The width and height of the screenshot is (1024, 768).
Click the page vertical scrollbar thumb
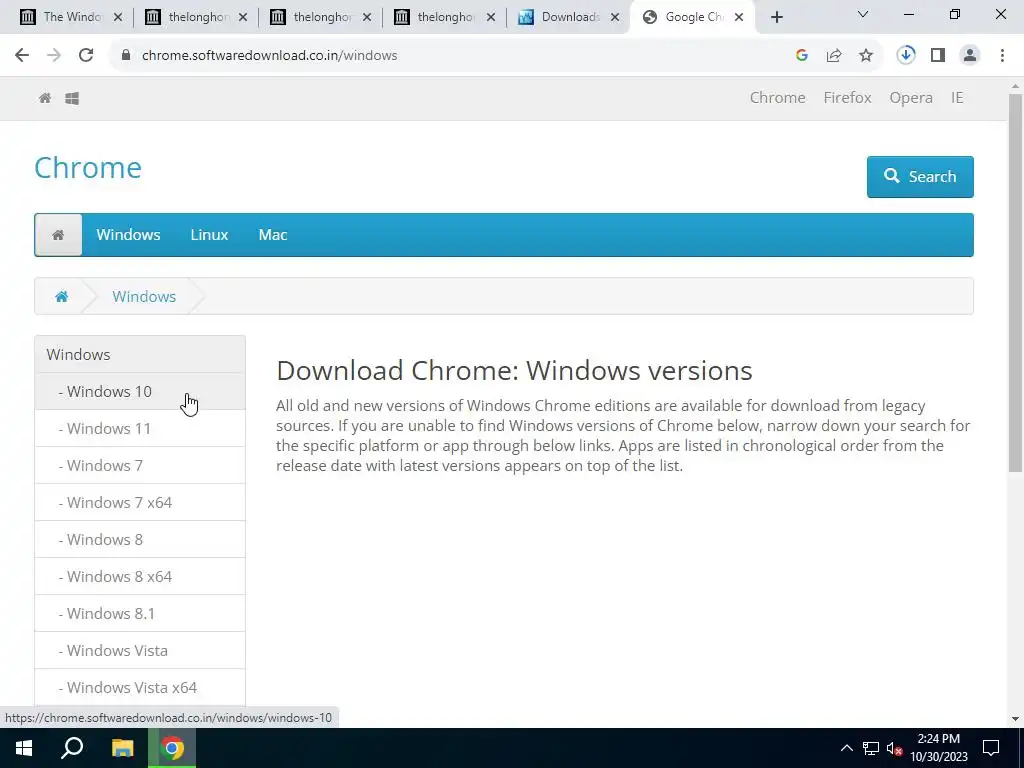point(1015,283)
